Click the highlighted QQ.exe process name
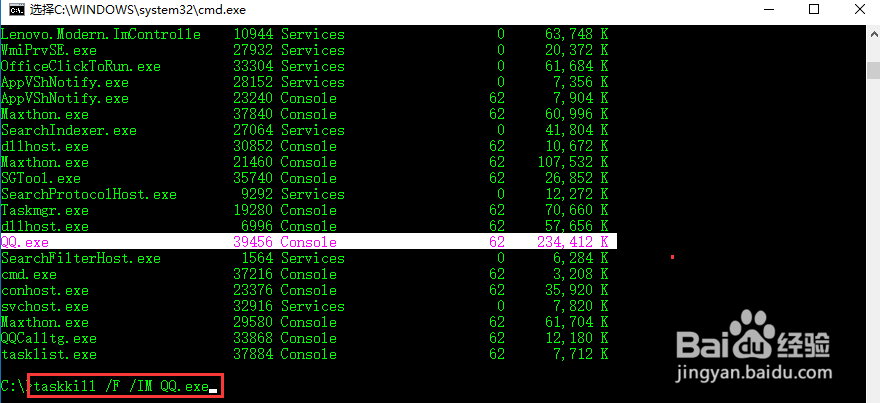 [x=25, y=242]
